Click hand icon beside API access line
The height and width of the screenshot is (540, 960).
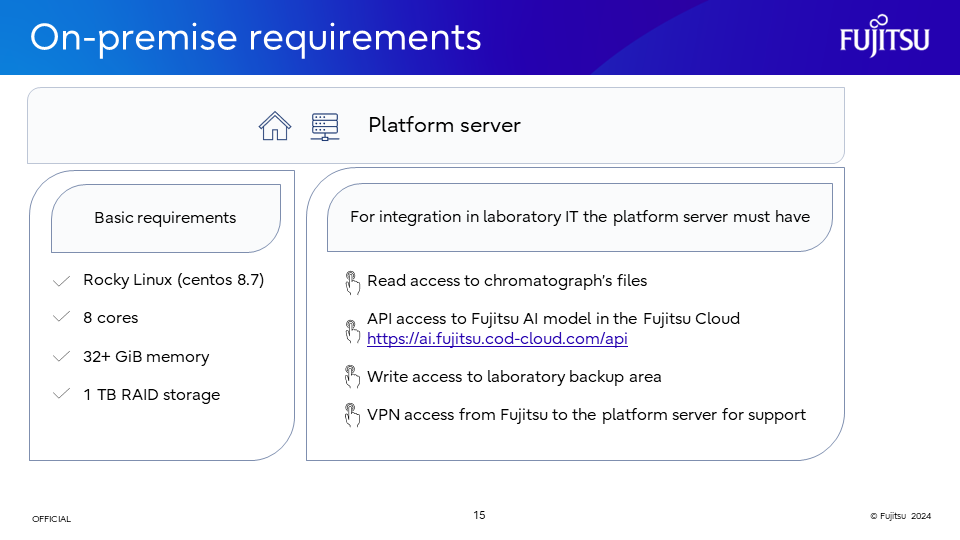pyautogui.click(x=351, y=330)
